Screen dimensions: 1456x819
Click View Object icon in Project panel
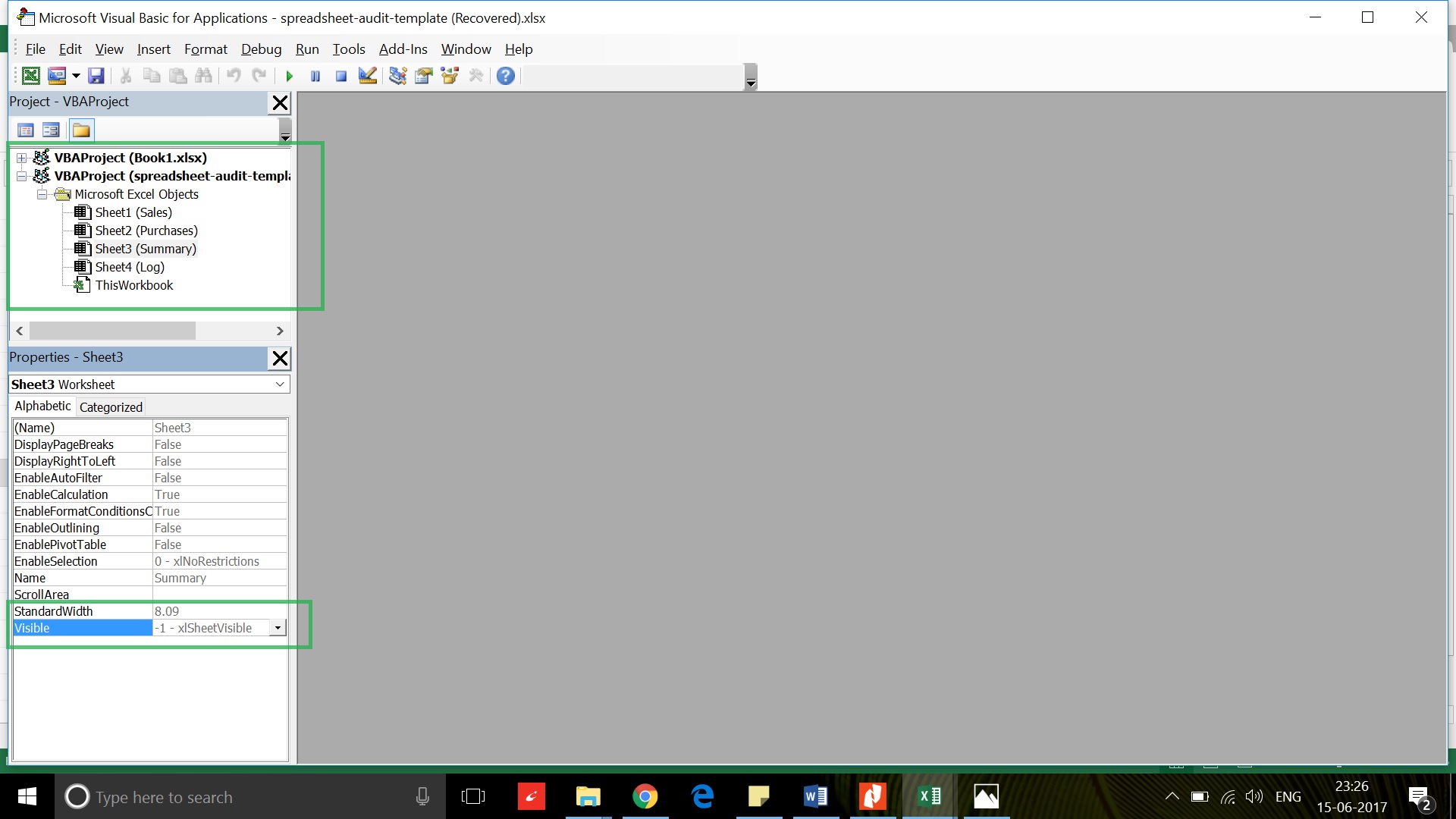51,130
